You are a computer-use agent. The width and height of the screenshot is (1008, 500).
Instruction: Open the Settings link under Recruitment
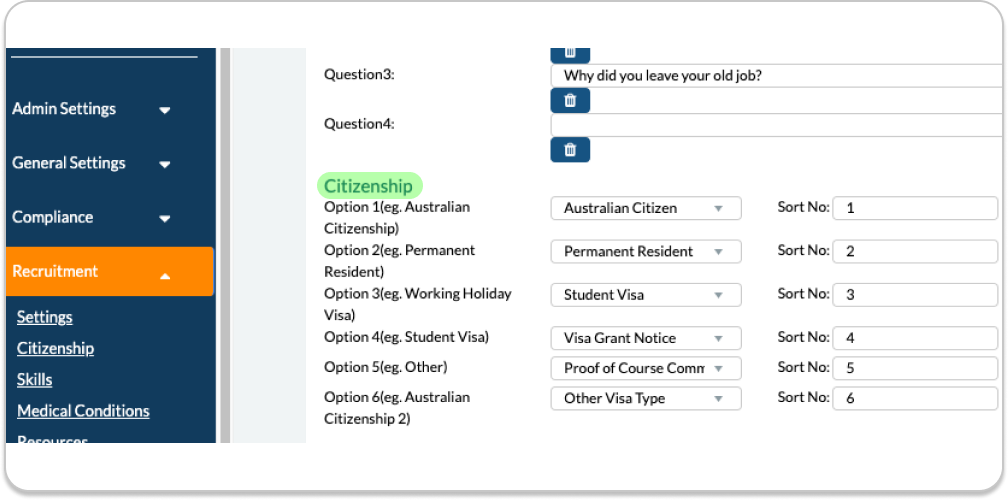(45, 317)
